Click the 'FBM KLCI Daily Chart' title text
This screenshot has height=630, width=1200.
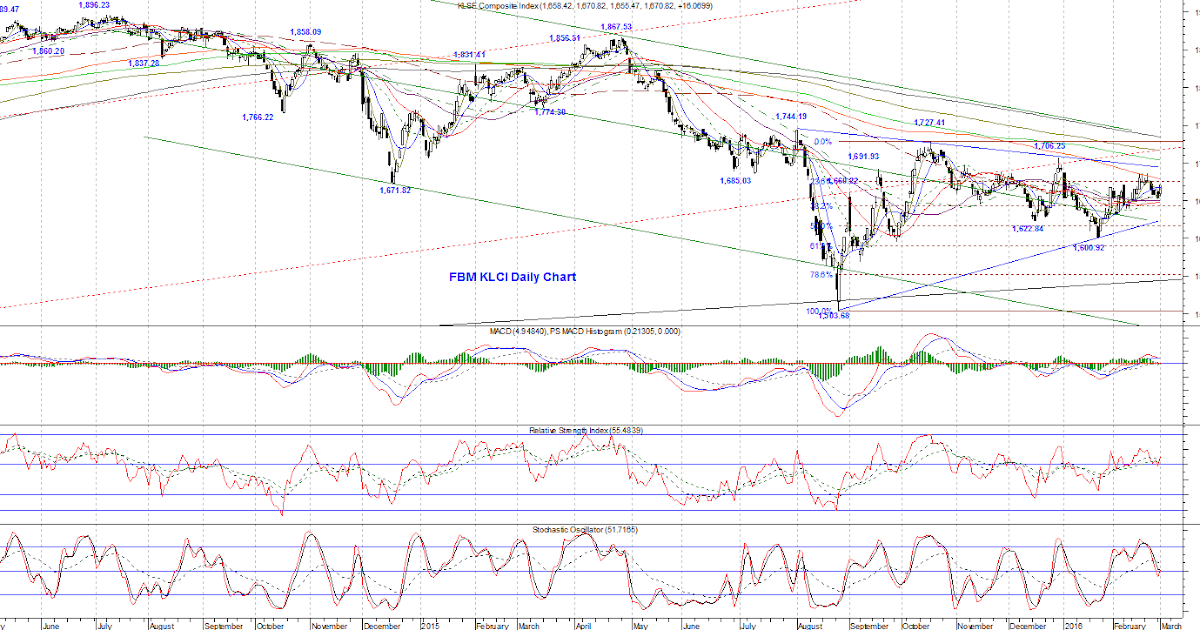click(x=510, y=277)
